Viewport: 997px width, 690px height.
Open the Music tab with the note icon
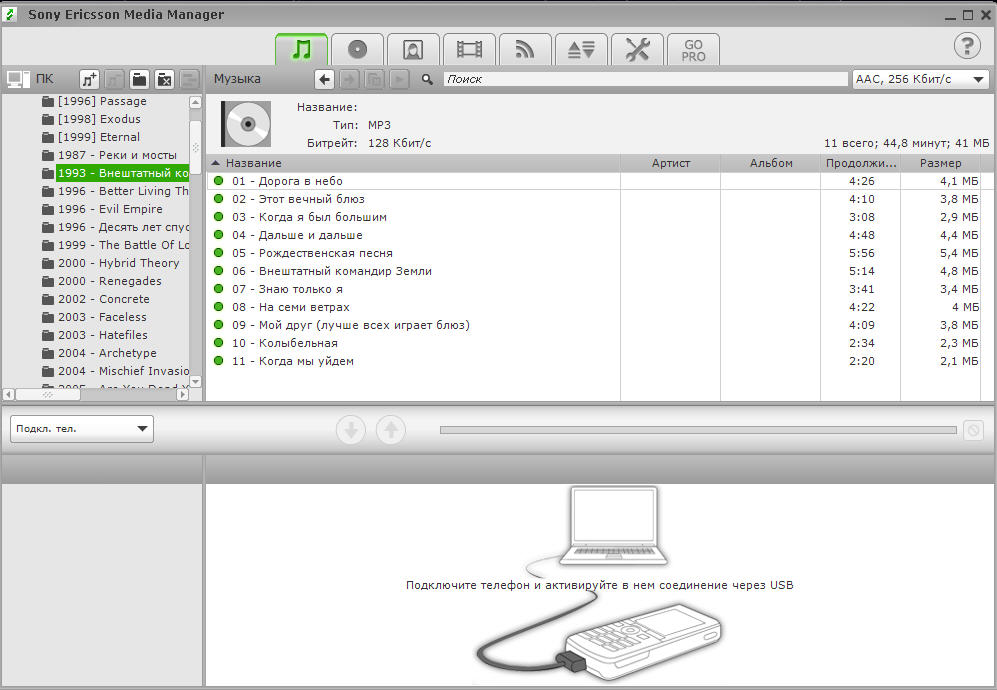click(301, 50)
